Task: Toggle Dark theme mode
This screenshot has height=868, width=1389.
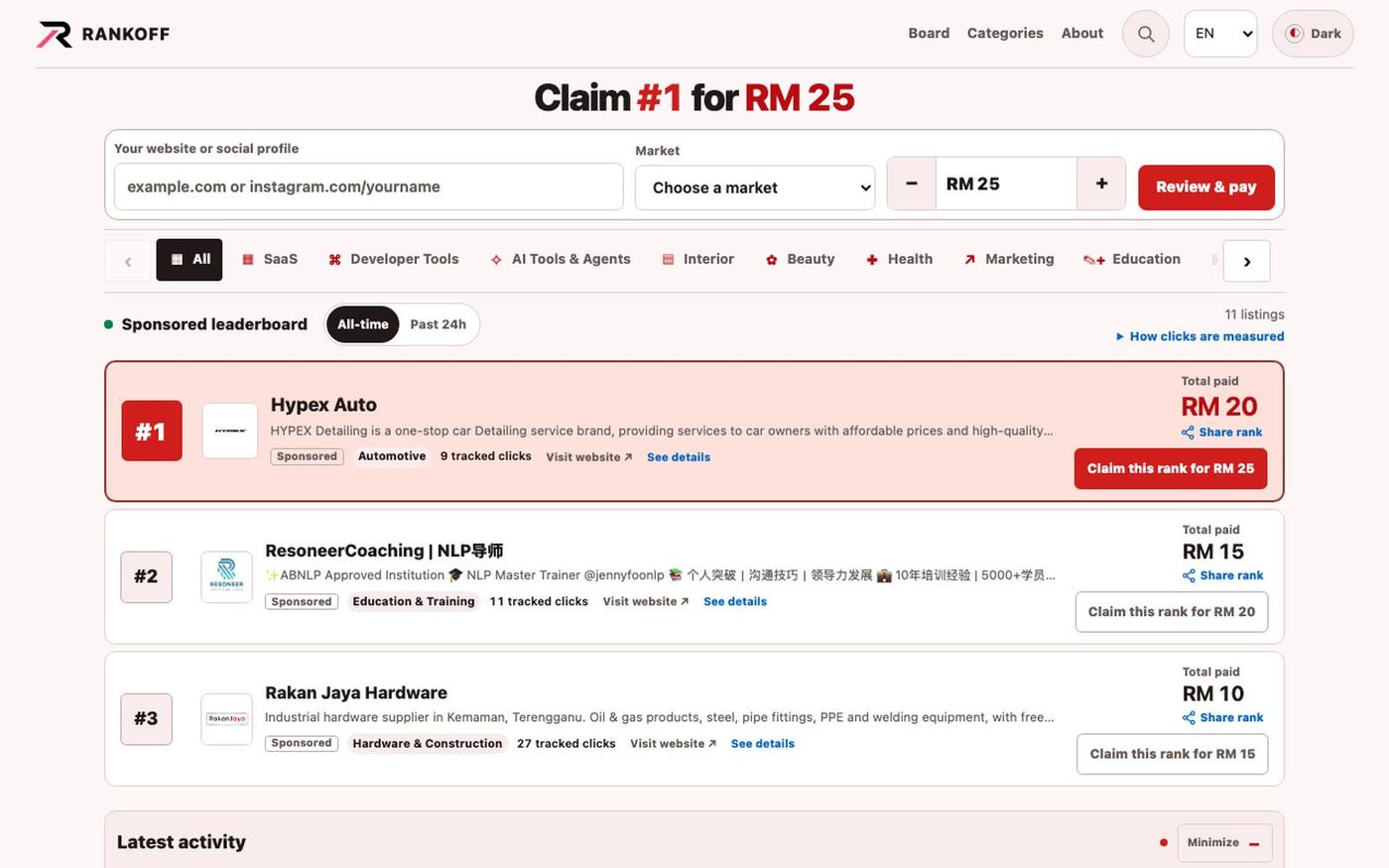Action: [x=1313, y=34]
